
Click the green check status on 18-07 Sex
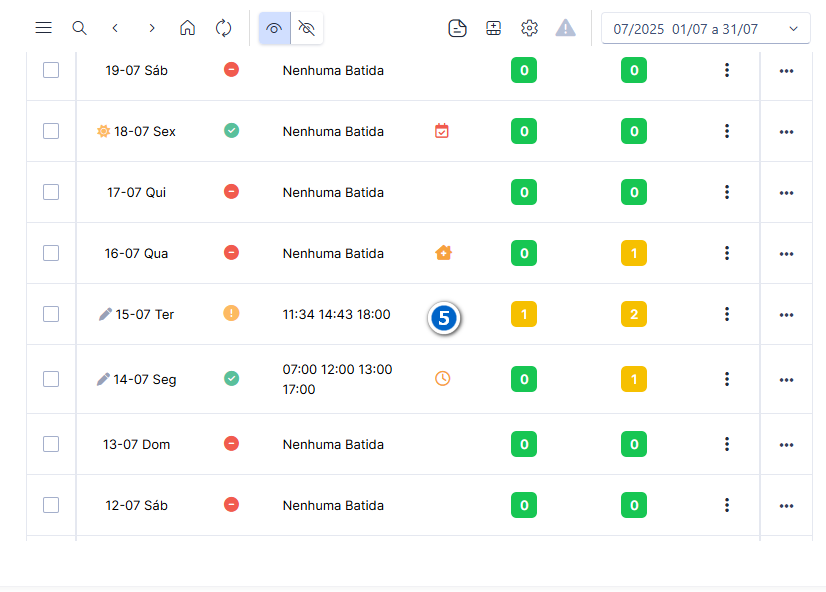pos(231,131)
